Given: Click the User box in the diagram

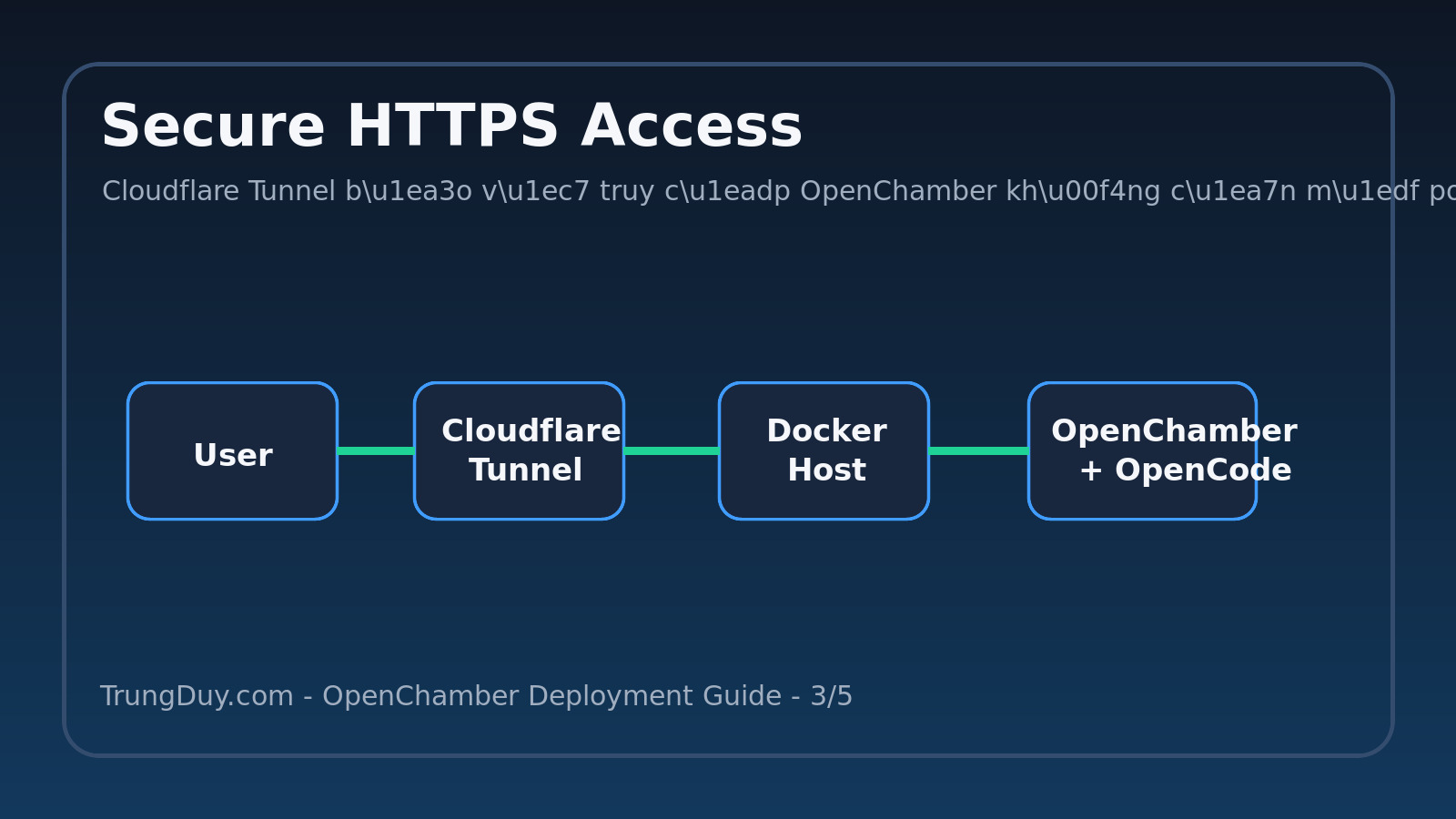Looking at the screenshot, I should 232,451.
